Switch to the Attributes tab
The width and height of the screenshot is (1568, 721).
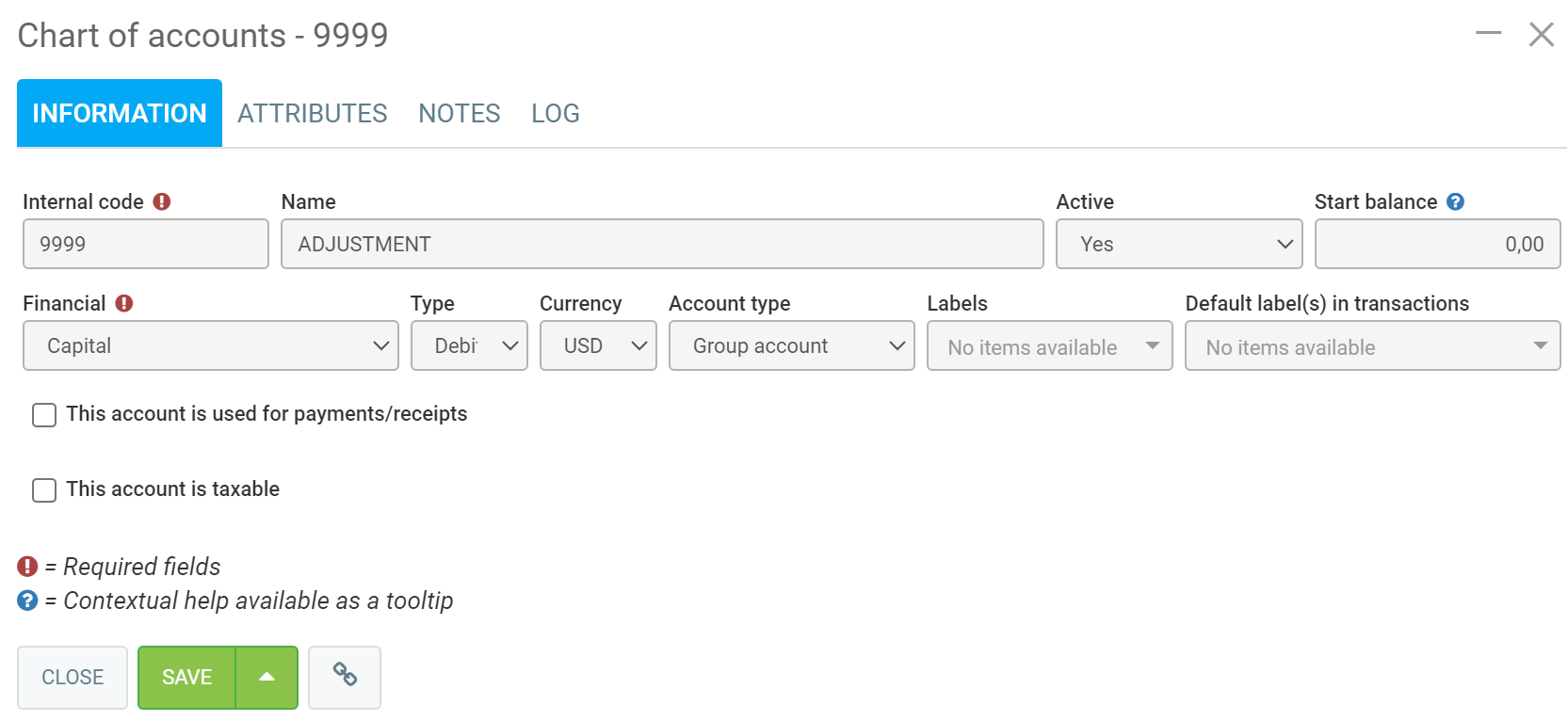click(x=312, y=114)
